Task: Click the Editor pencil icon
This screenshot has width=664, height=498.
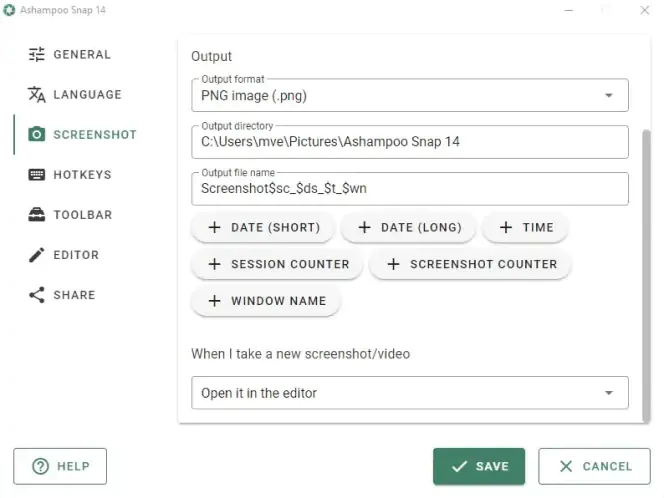Action: [37, 255]
